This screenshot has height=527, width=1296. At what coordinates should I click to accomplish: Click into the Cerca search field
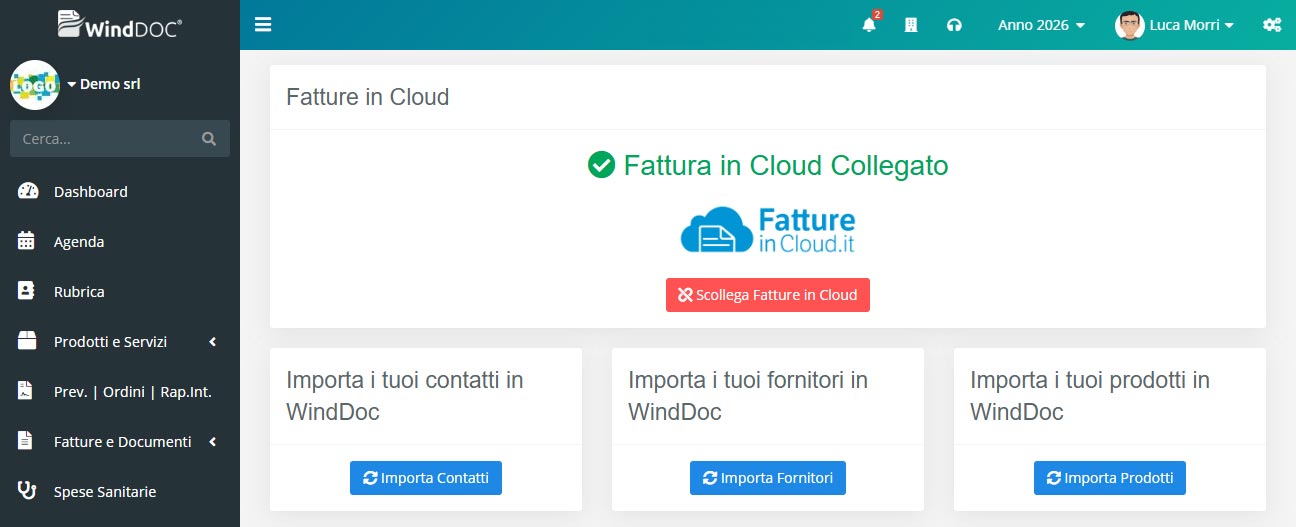(x=105, y=139)
